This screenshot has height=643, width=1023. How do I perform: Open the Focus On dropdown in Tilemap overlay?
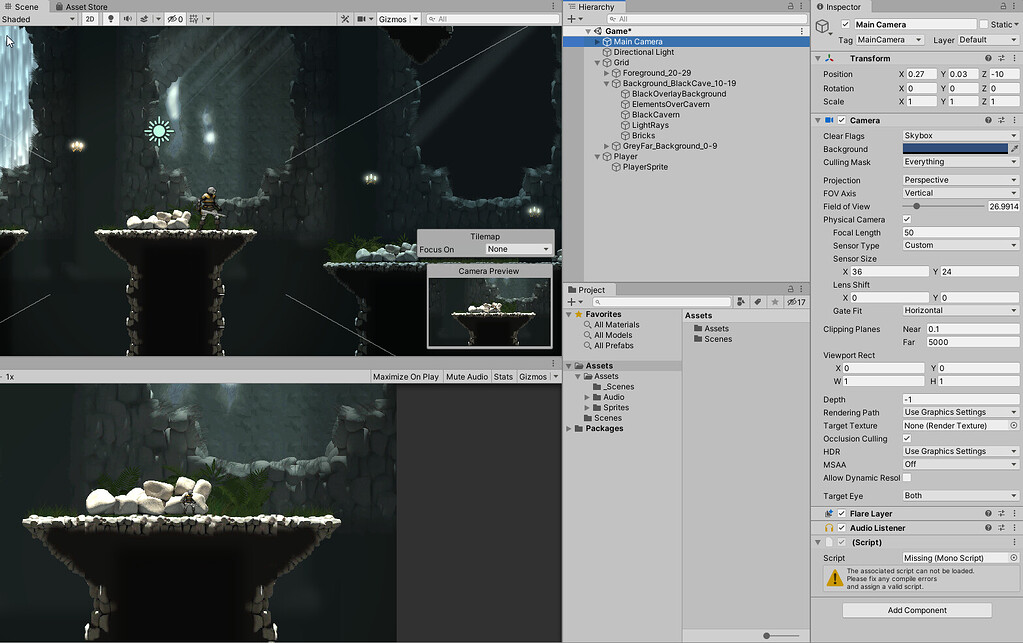click(518, 248)
